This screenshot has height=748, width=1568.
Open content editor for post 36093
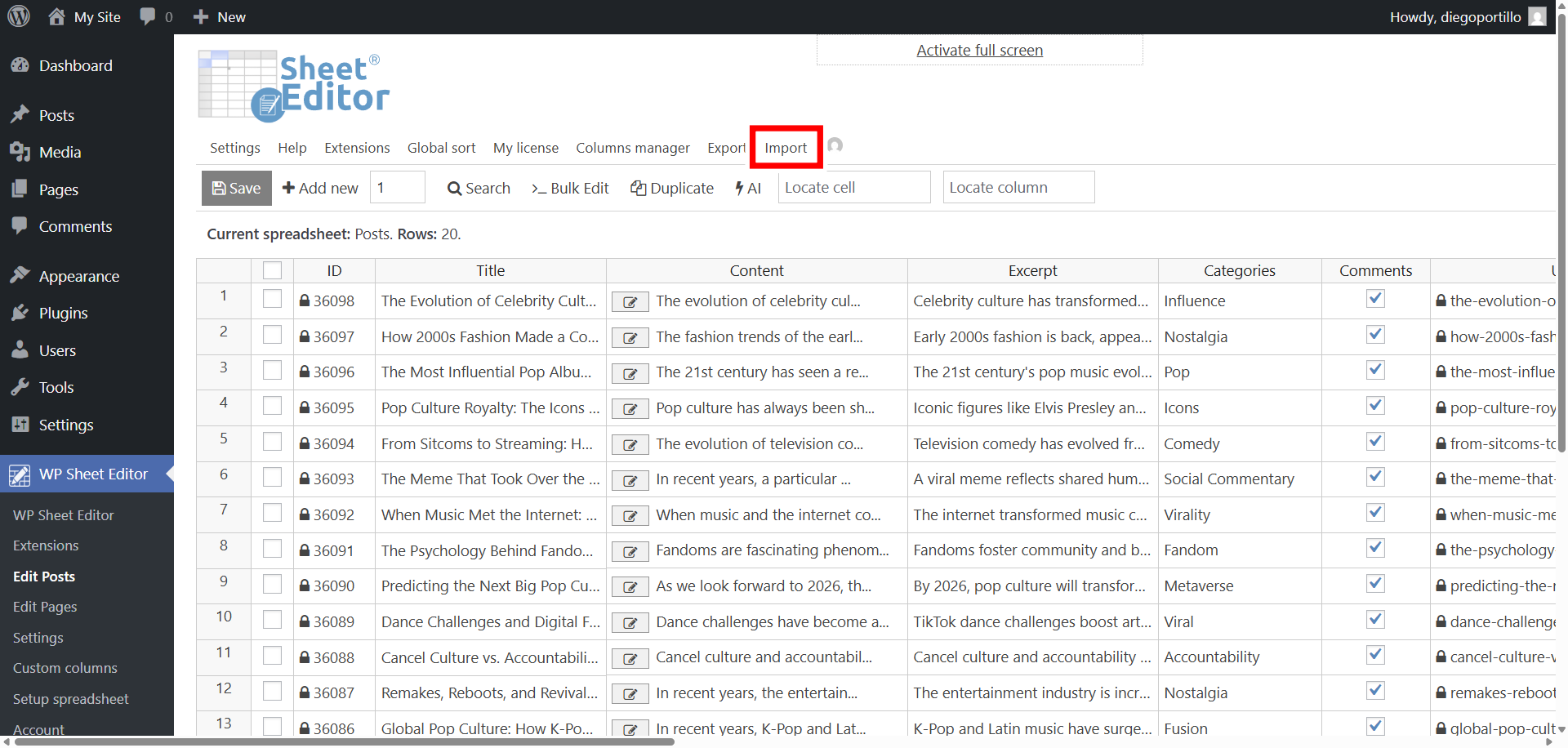630,480
